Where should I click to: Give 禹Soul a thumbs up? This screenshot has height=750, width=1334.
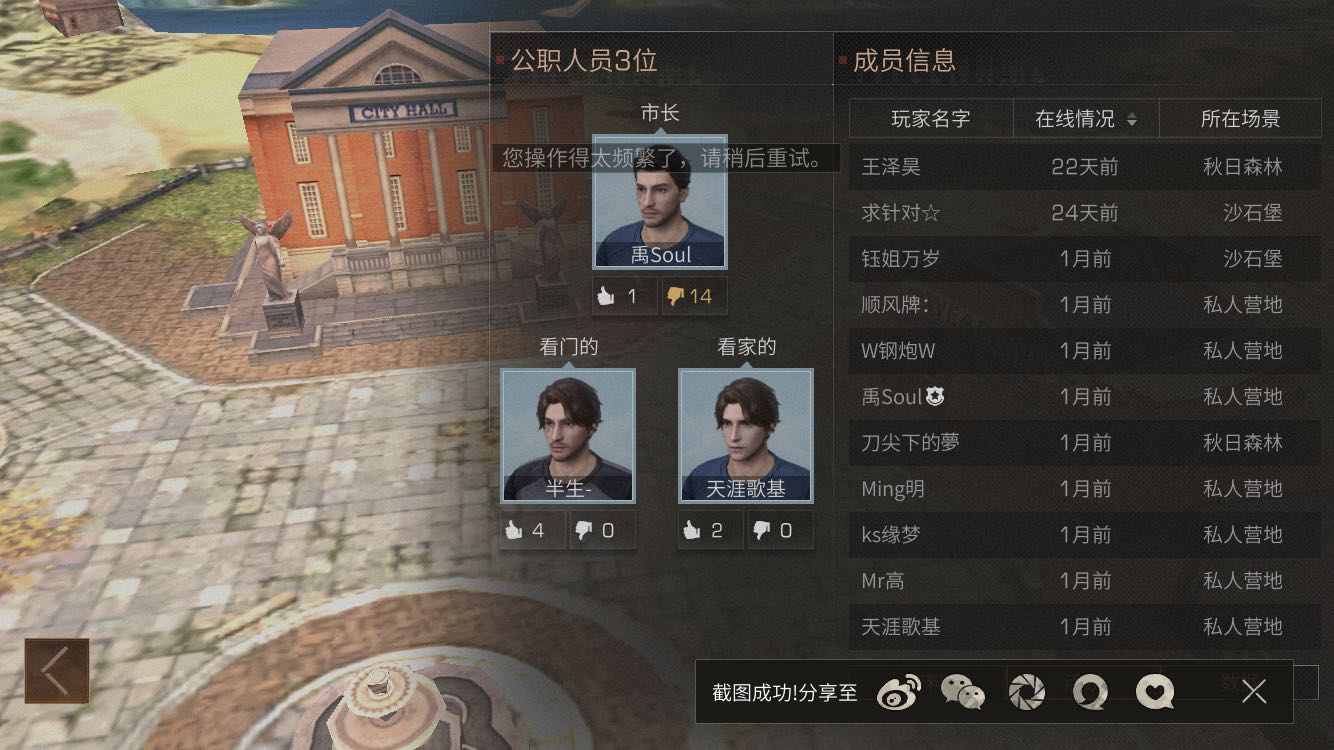pyautogui.click(x=625, y=296)
